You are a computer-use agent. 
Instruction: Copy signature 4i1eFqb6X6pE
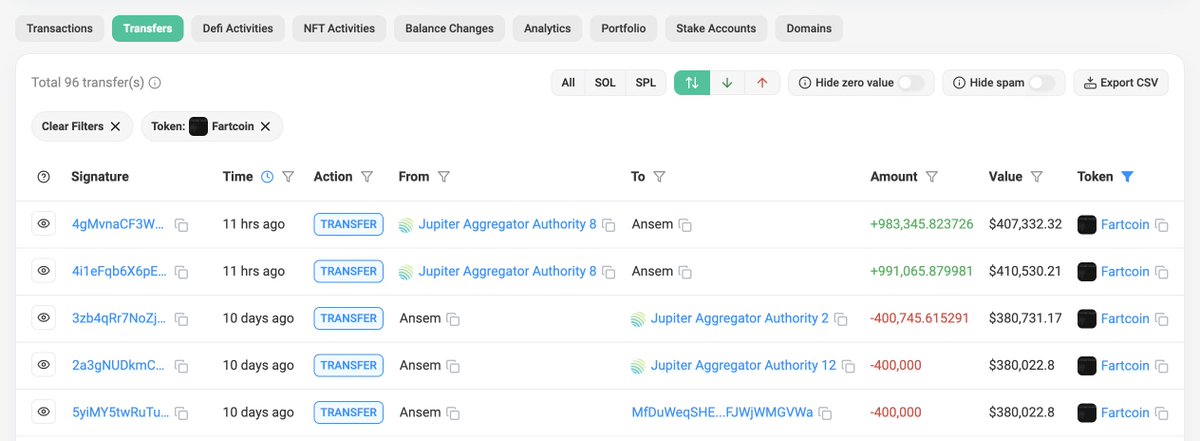pos(182,272)
